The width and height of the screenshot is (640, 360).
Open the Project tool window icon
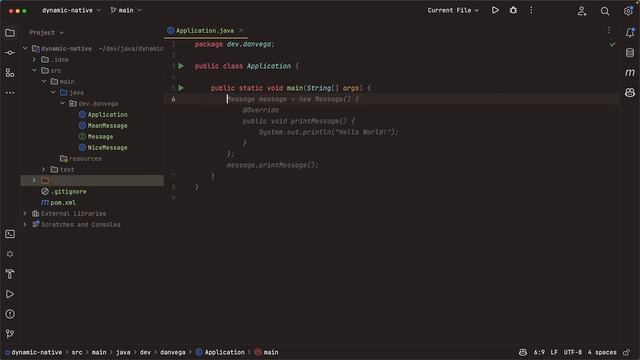click(10, 33)
